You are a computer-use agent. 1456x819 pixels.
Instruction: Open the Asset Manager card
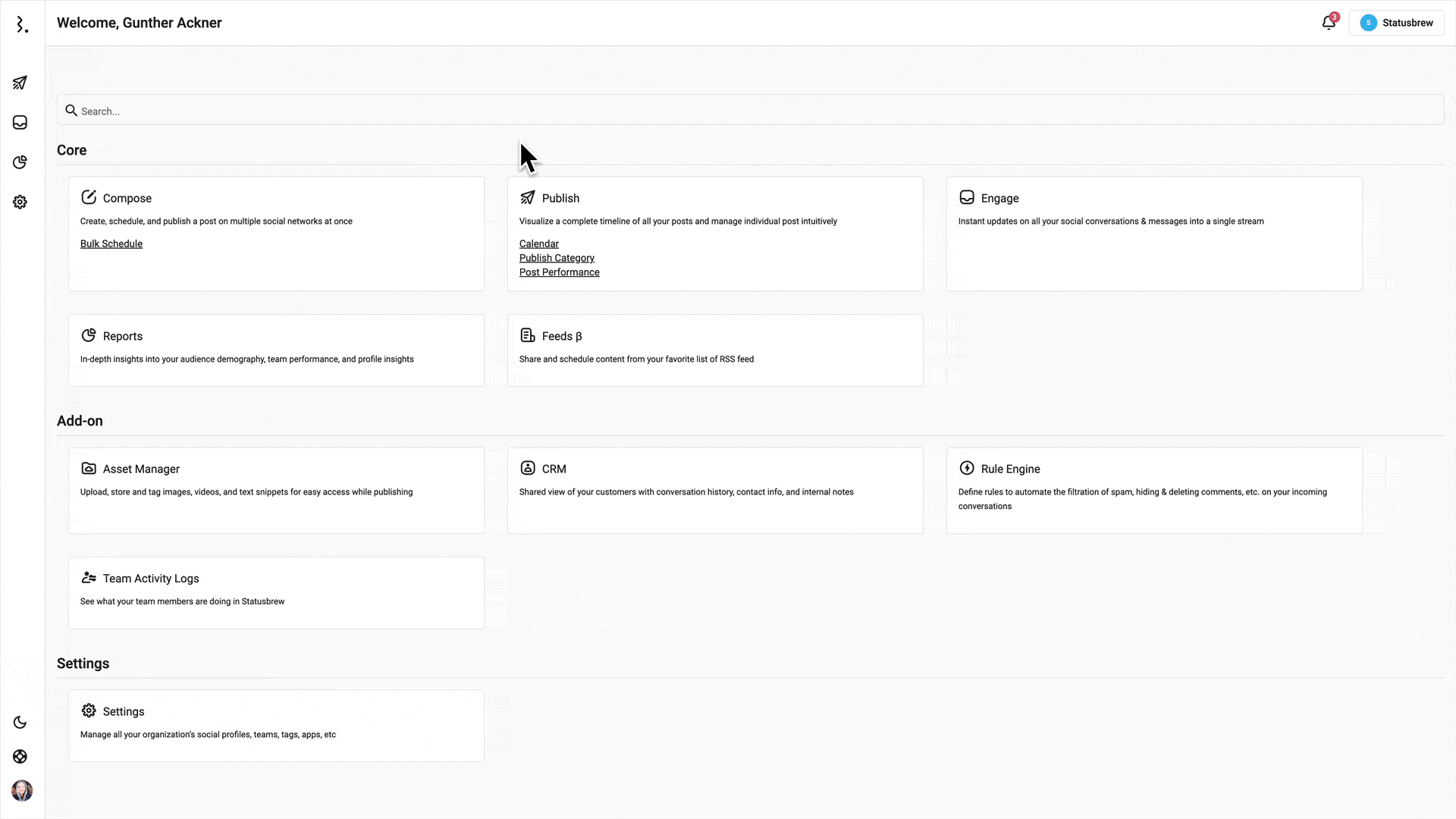pyautogui.click(x=275, y=490)
